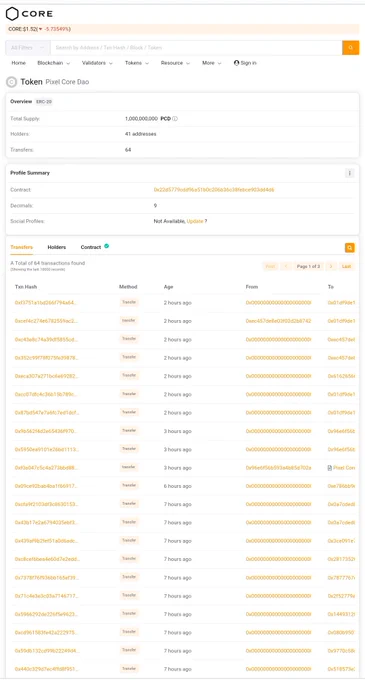Screen dimensions: 365x680
Task: Open transaction hash 0xc43e8c74a39df5855cd...
Action: [x=46, y=340]
